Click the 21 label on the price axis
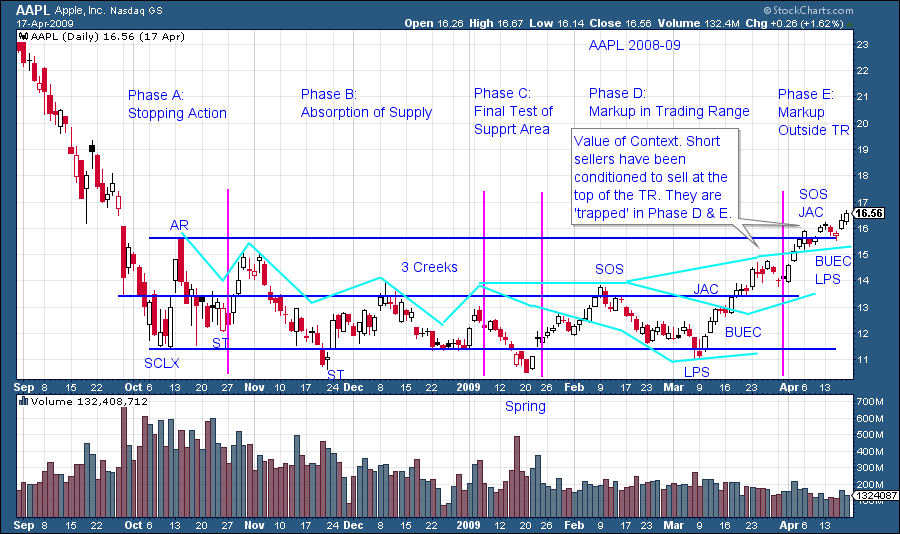Screen dimensions: 900x534 pos(863,96)
